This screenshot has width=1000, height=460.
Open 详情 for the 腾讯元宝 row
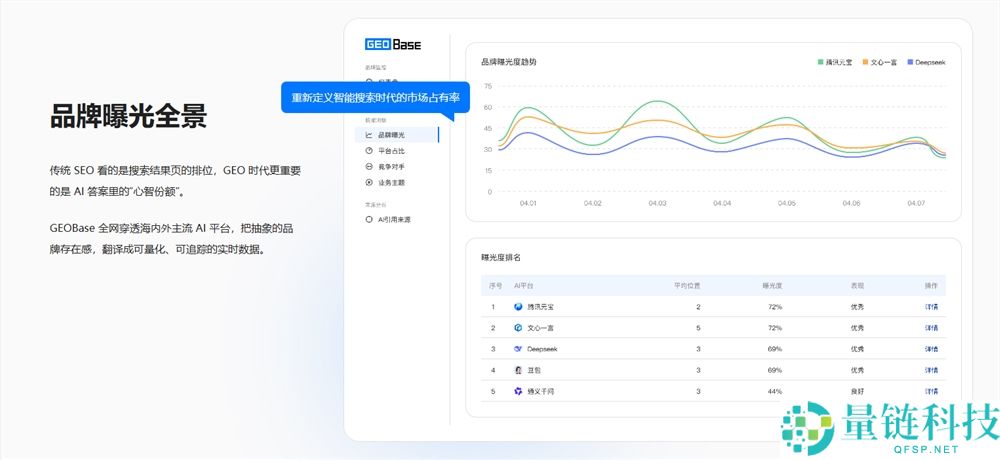(931, 307)
